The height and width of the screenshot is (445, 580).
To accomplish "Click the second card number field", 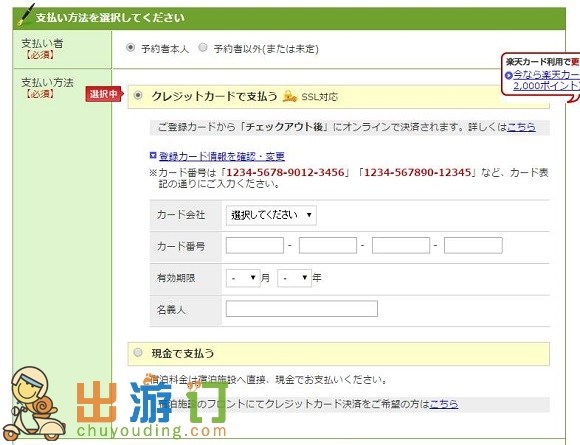I will coord(328,246).
